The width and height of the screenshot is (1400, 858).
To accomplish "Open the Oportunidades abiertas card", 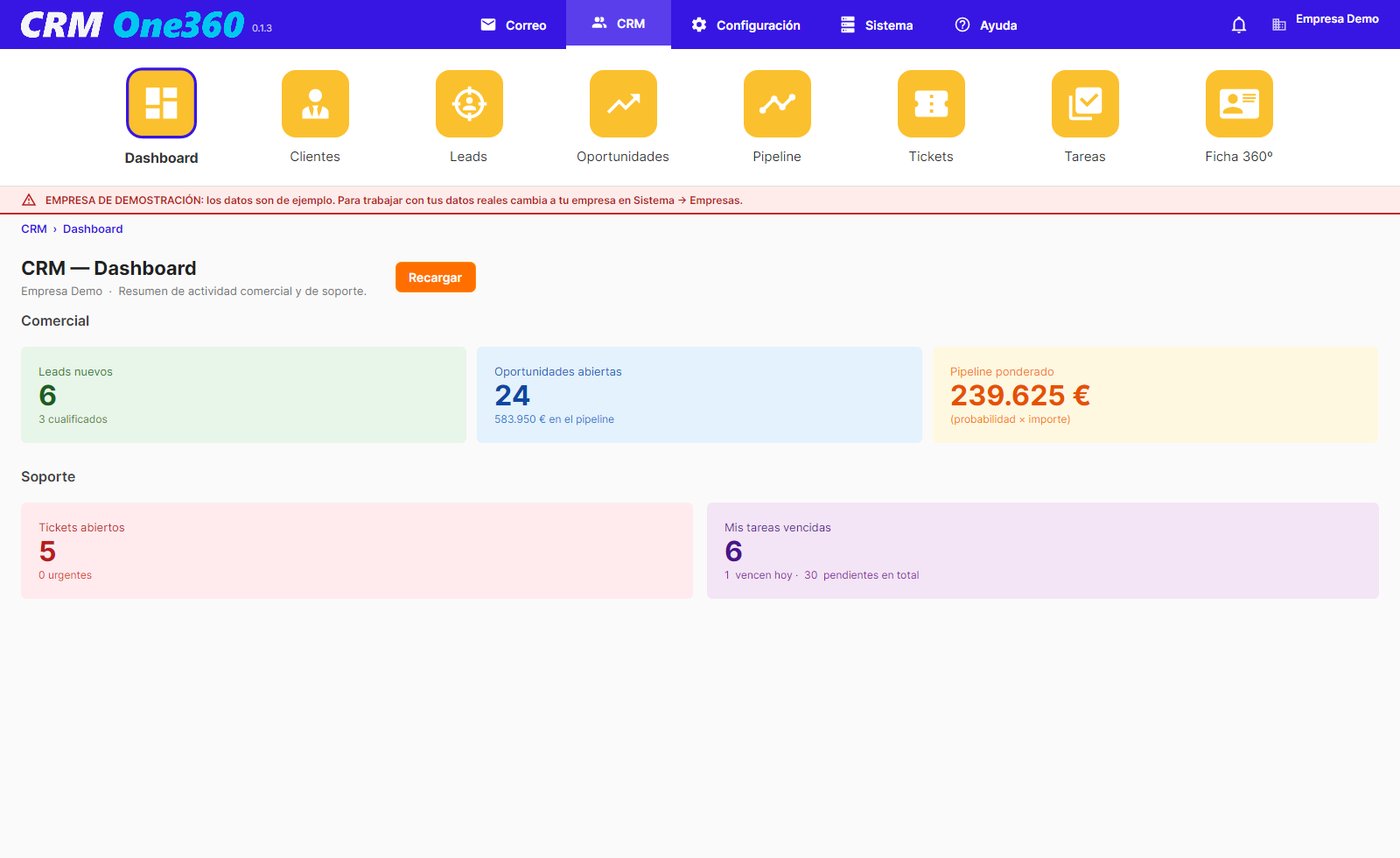I will coord(699,395).
